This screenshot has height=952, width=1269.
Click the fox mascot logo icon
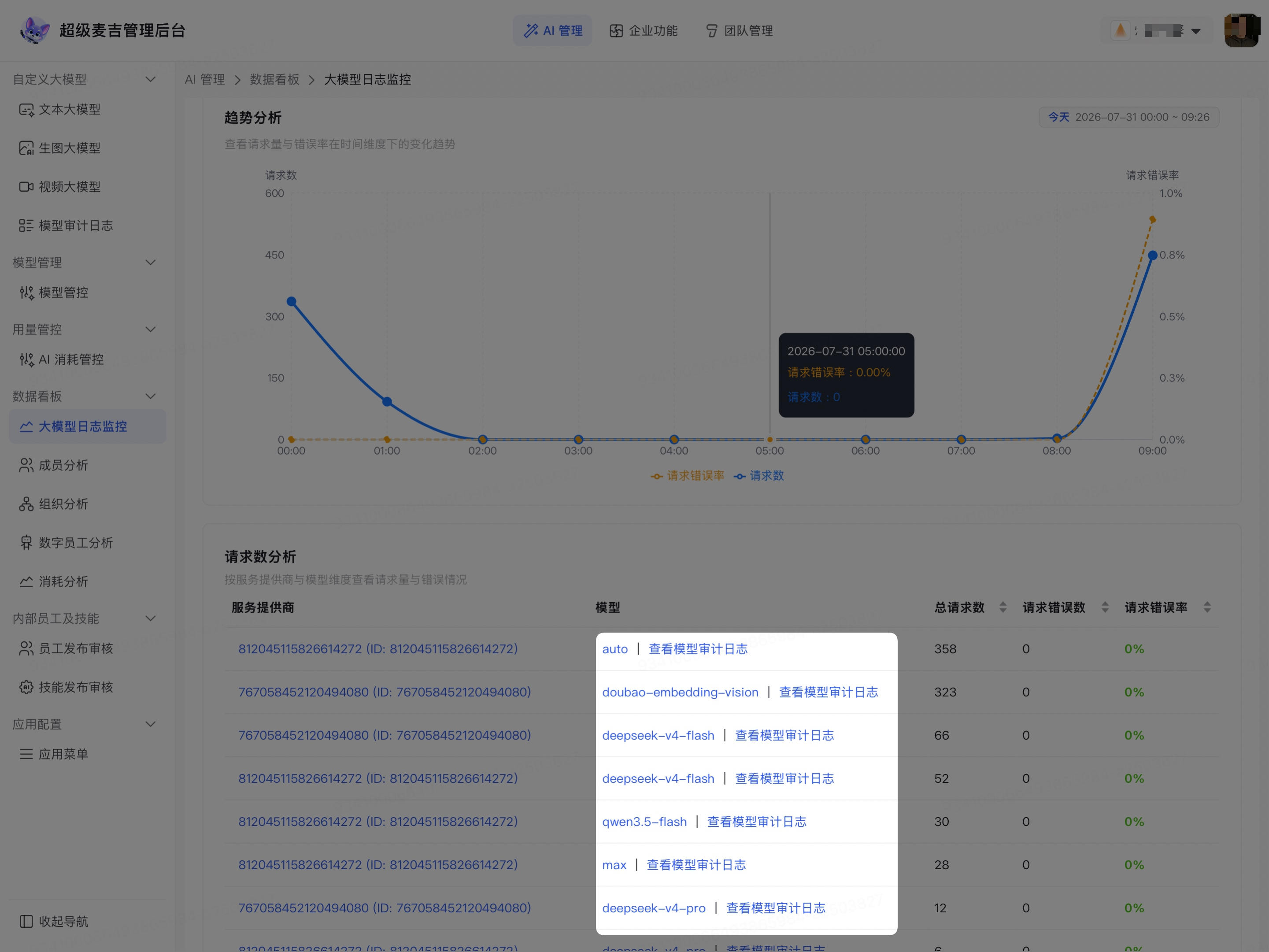pos(34,30)
